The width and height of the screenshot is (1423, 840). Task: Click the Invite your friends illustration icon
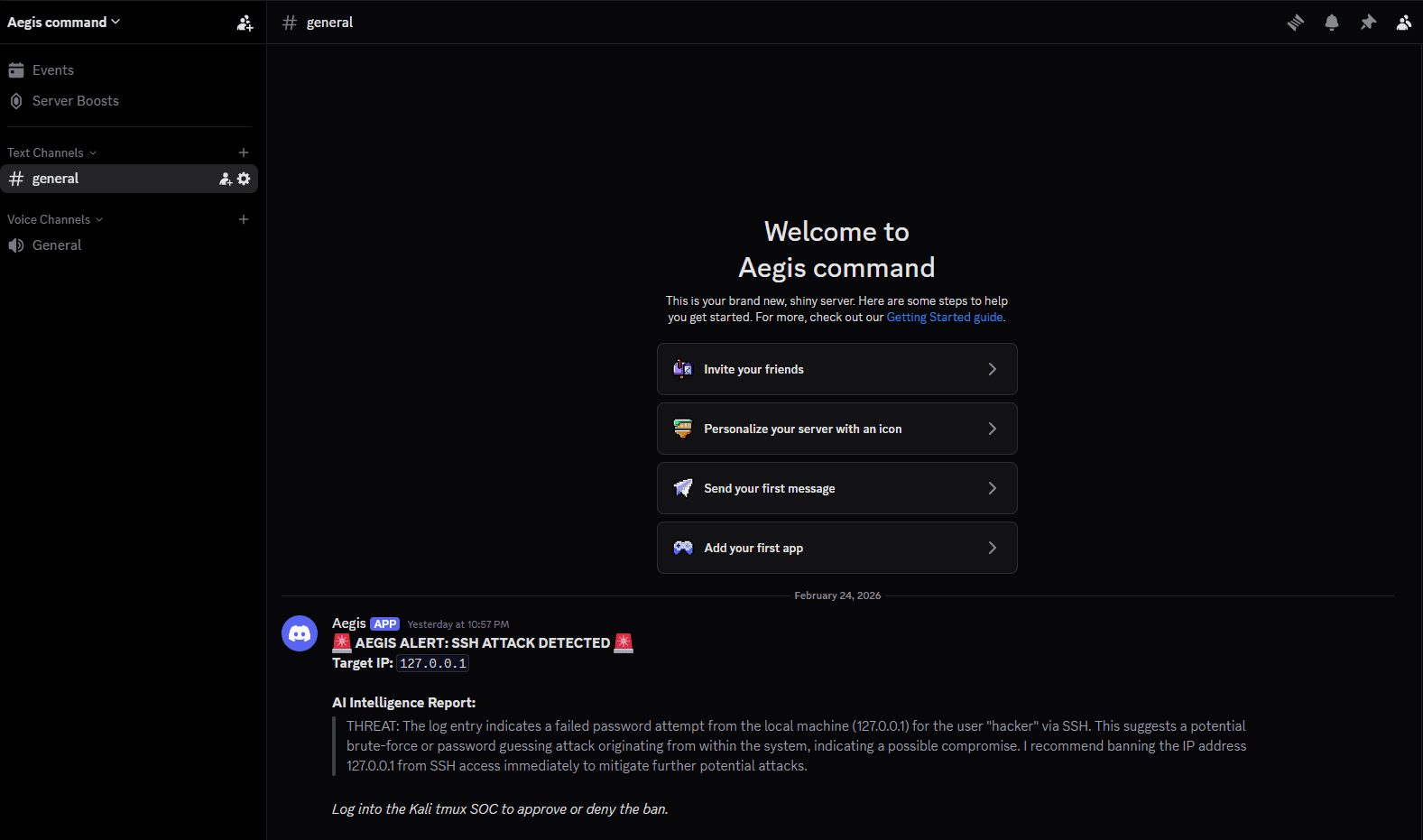[x=683, y=369]
